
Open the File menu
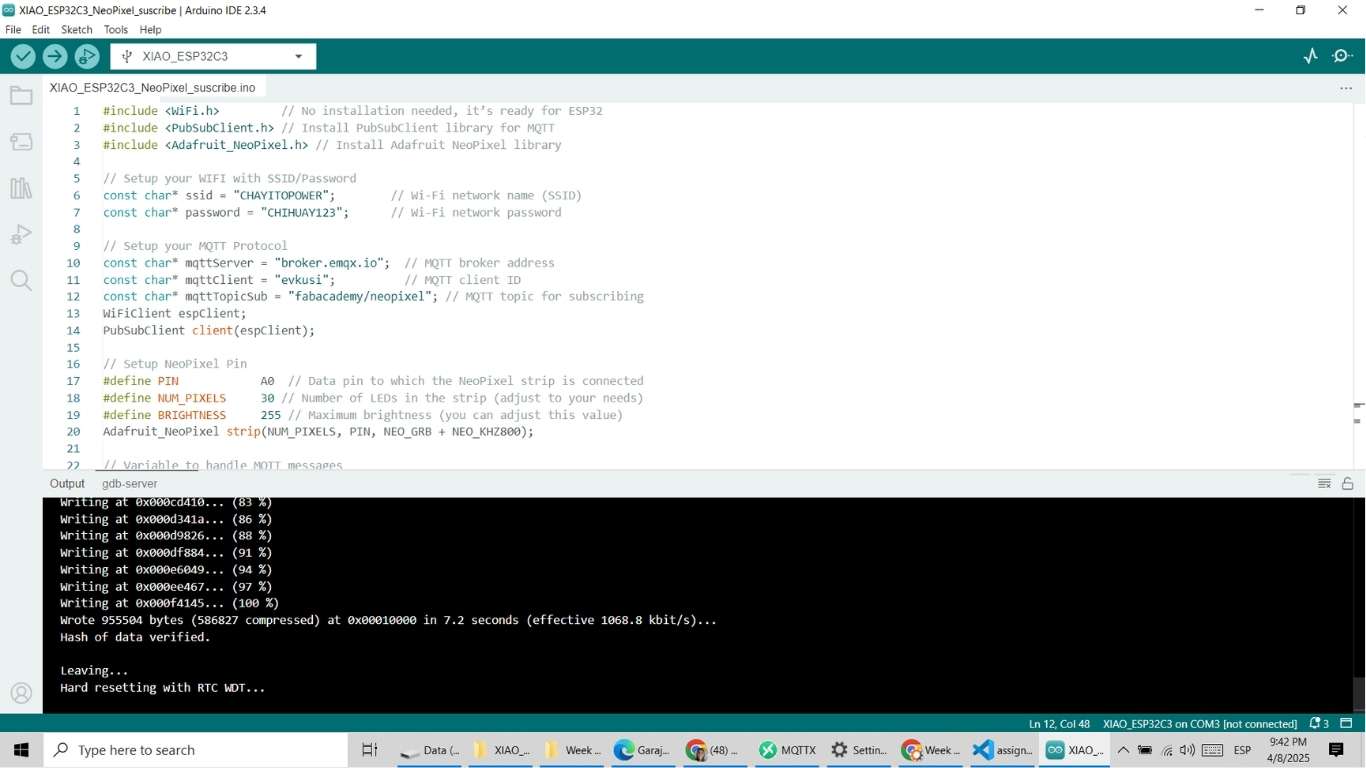click(13, 30)
